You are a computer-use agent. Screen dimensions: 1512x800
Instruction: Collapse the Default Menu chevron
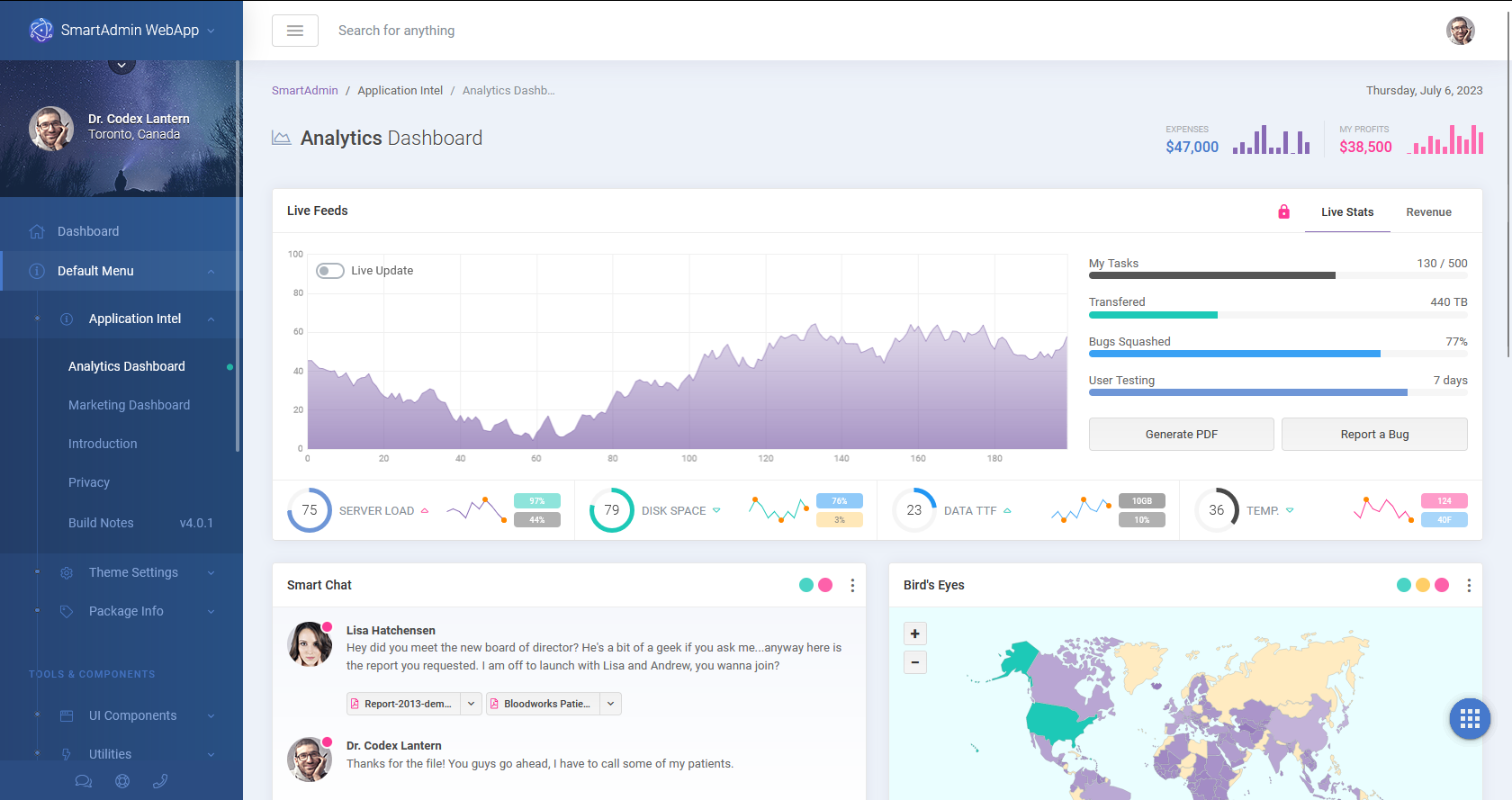[211, 271]
